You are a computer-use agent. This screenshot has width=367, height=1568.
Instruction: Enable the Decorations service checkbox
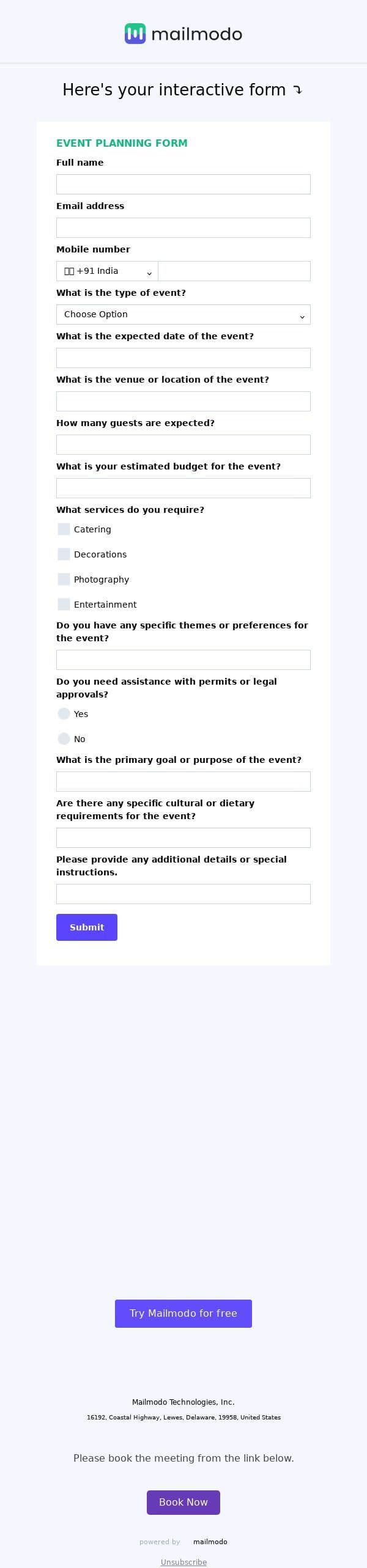click(64, 554)
